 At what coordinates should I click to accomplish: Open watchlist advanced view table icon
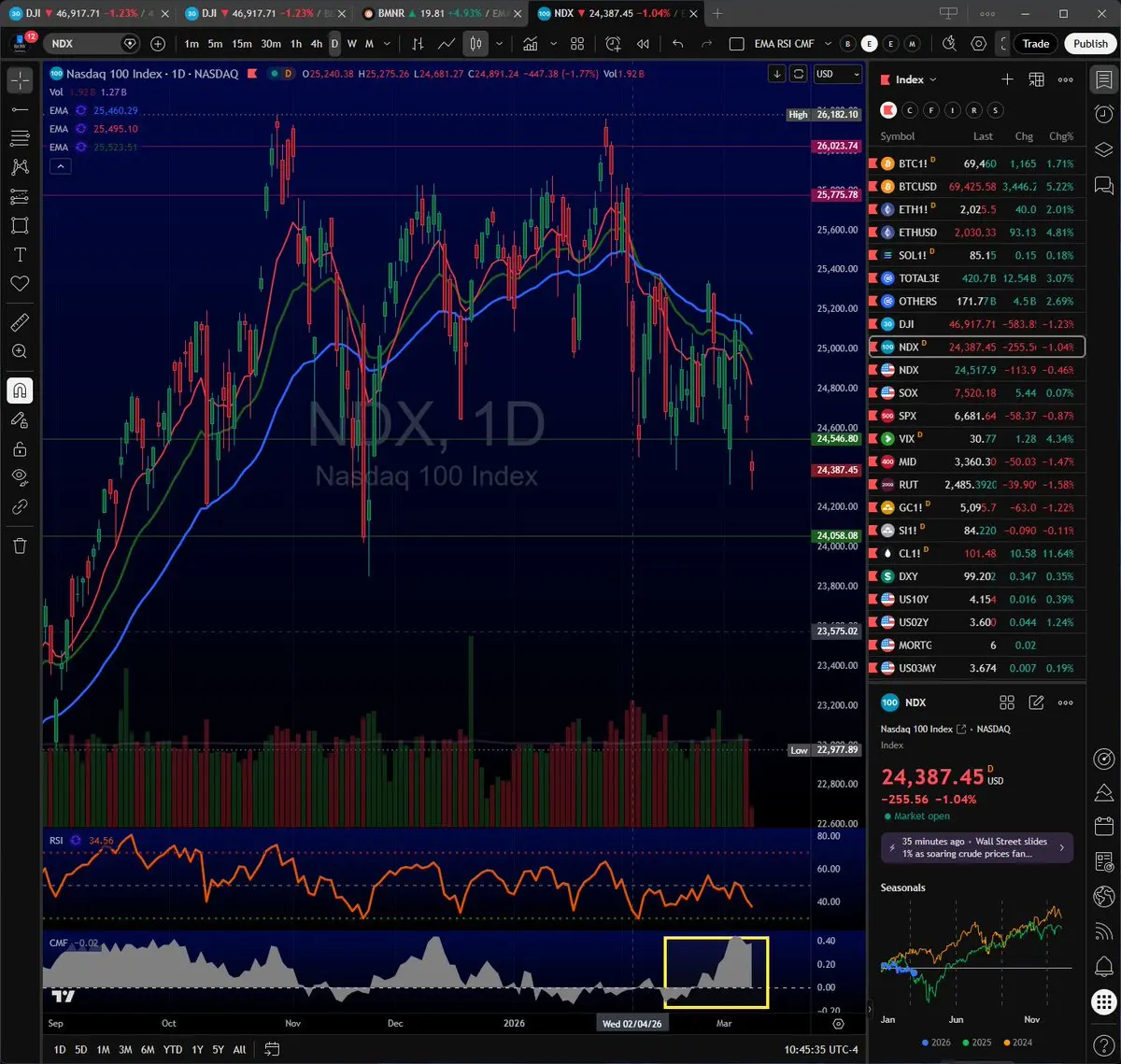tap(1036, 79)
